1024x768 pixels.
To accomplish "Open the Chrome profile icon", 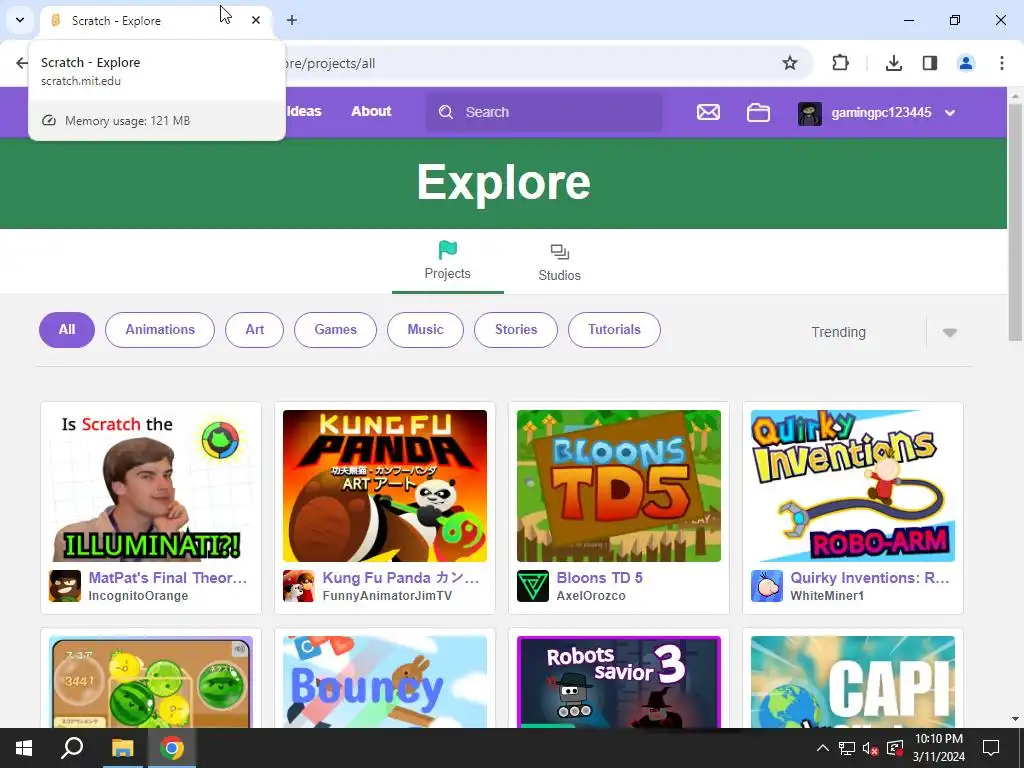I will pos(966,63).
